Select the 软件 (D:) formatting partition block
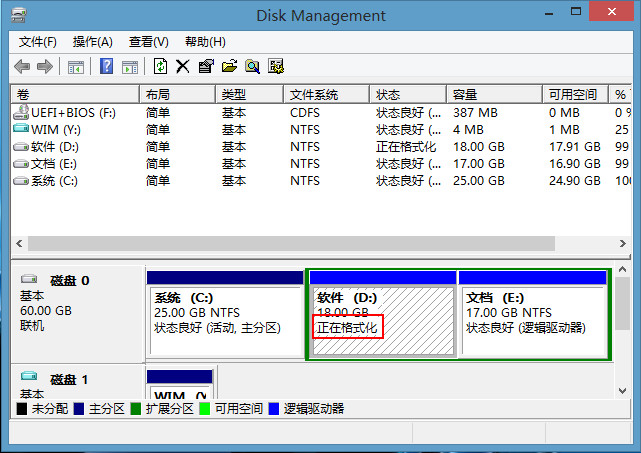This screenshot has height=453, width=641. click(x=383, y=314)
